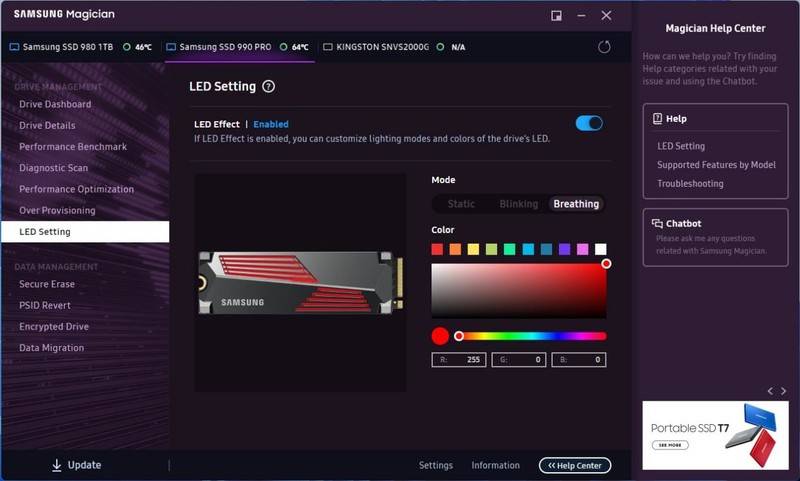This screenshot has width=800, height=481.
Task: Open Information from the bottom bar
Action: pyautogui.click(x=495, y=465)
